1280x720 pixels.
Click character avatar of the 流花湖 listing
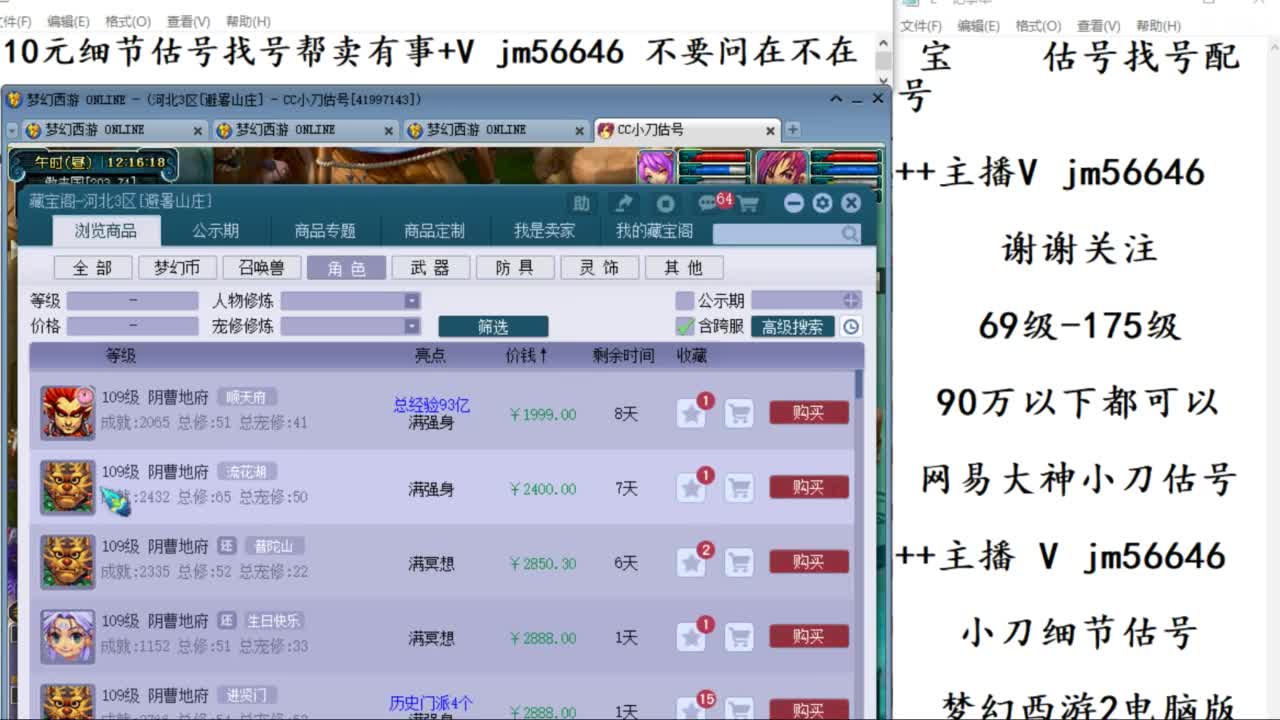tap(68, 488)
